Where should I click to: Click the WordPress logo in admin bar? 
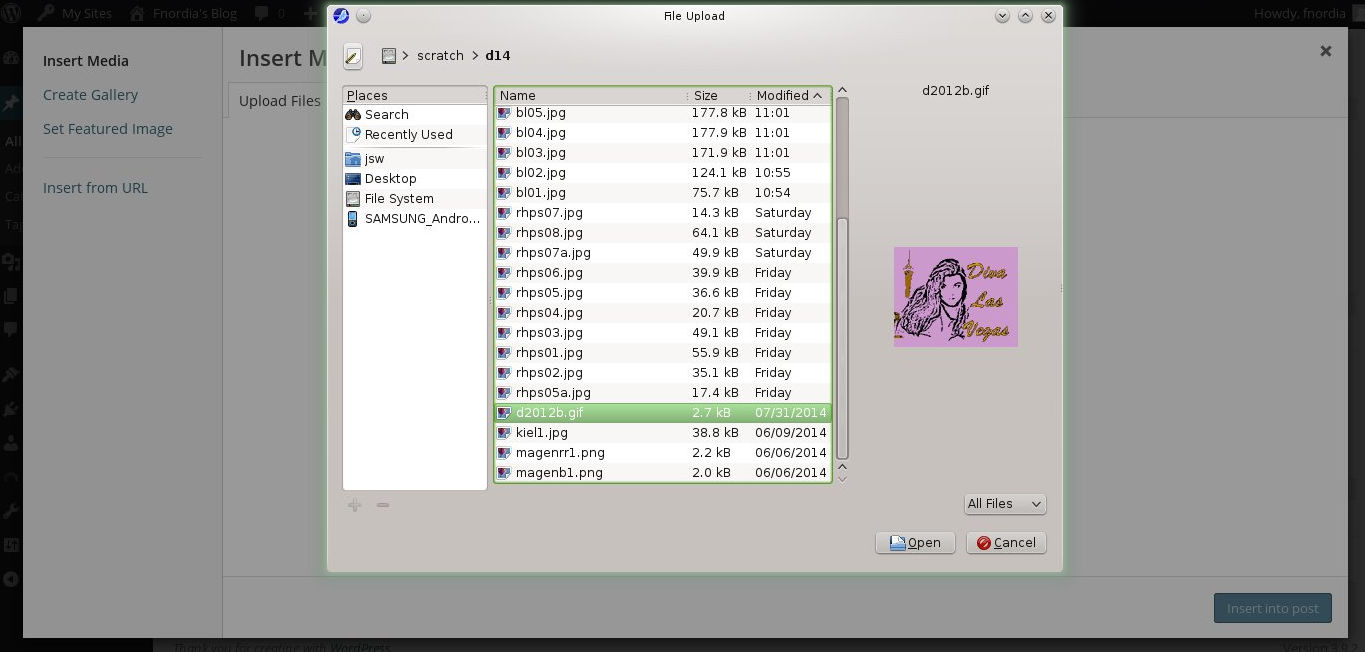pos(12,14)
